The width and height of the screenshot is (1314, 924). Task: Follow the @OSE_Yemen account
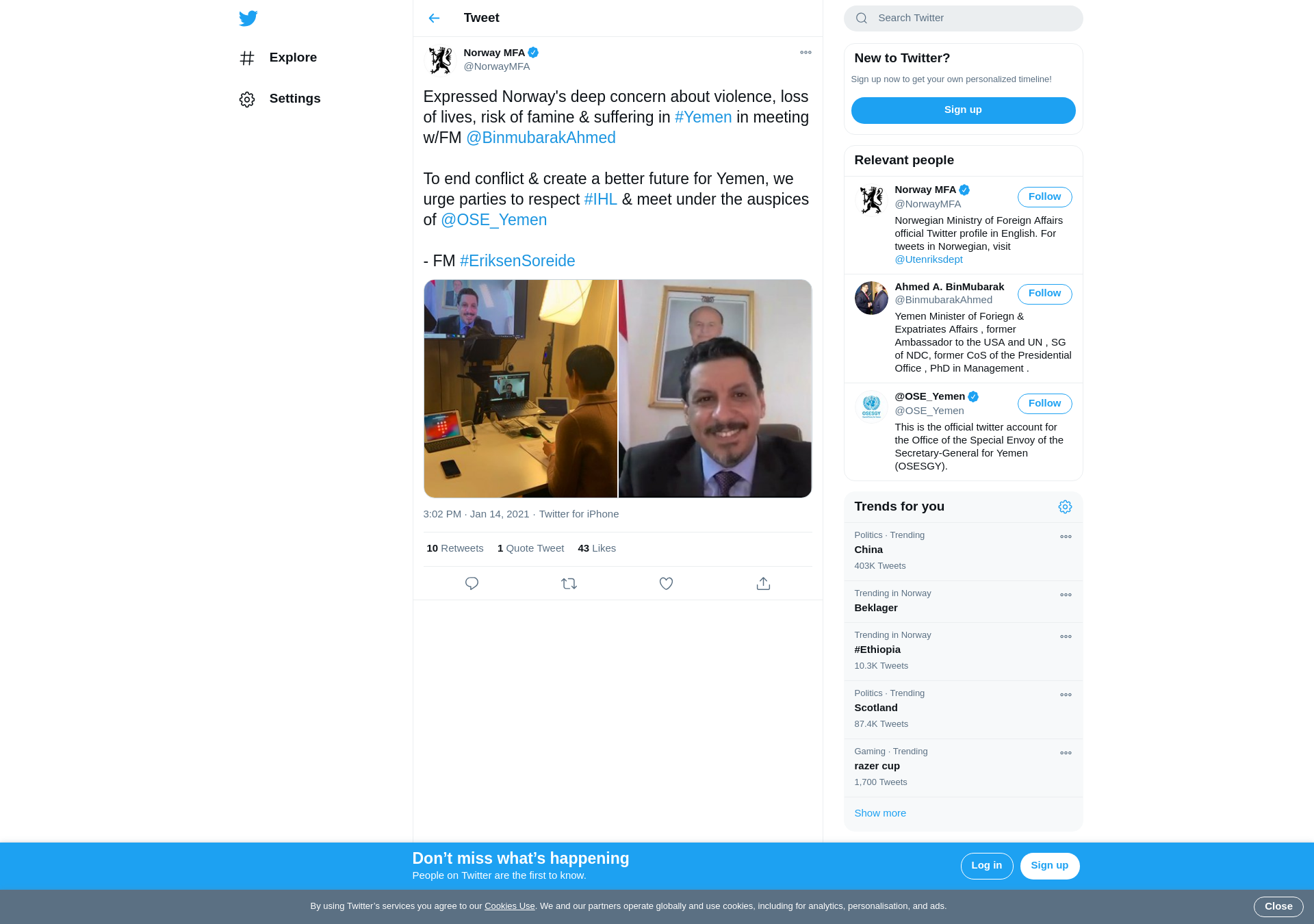coord(1044,404)
